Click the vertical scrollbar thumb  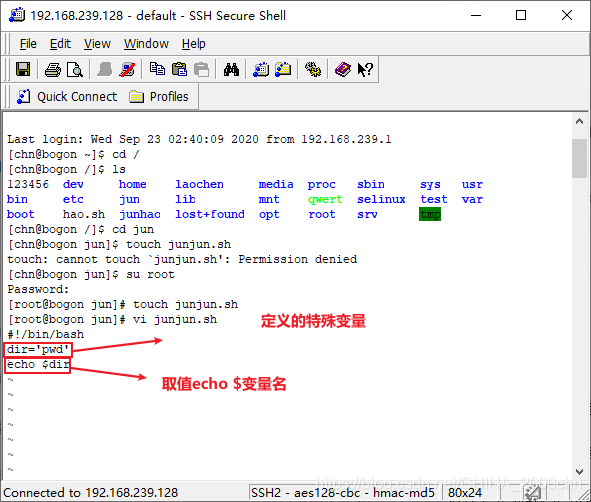click(x=579, y=158)
